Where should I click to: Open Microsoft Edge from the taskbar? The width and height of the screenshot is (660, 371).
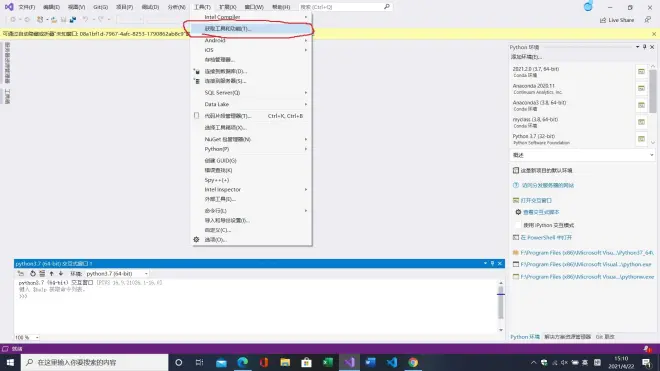click(242, 362)
